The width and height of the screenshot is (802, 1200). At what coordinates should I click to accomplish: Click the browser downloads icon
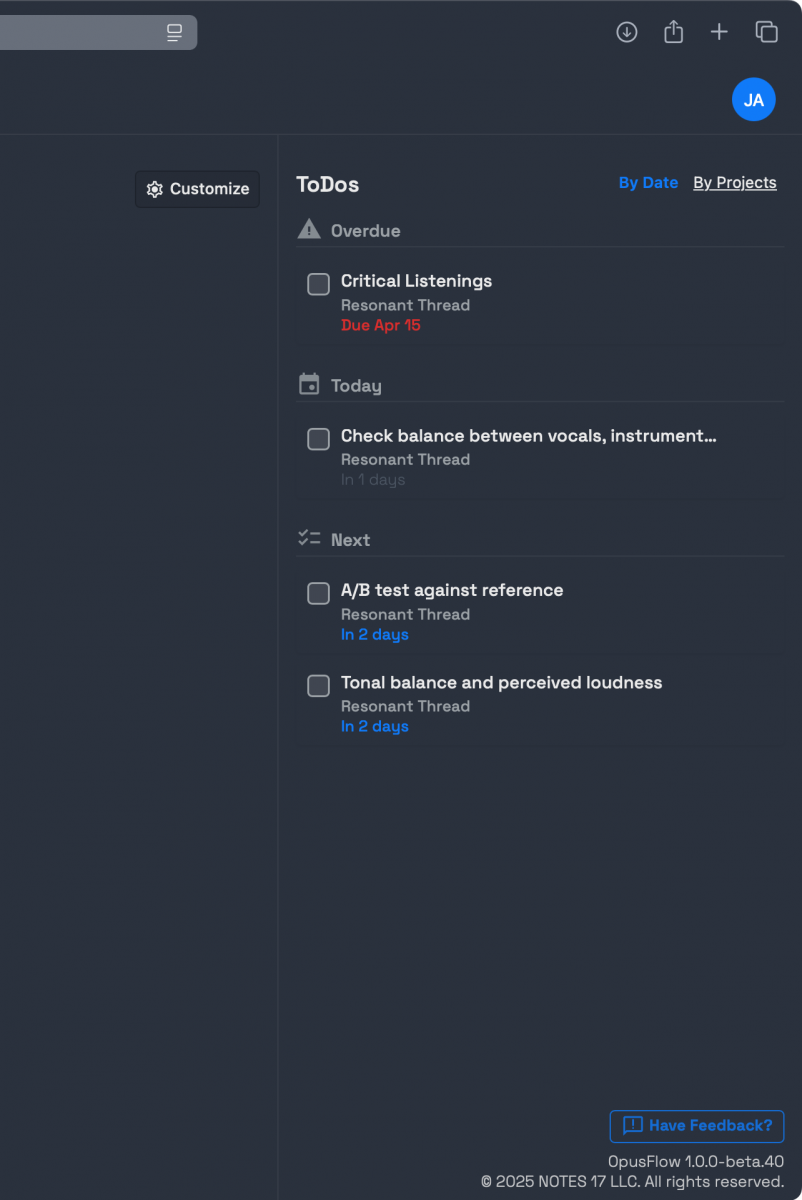coord(627,32)
